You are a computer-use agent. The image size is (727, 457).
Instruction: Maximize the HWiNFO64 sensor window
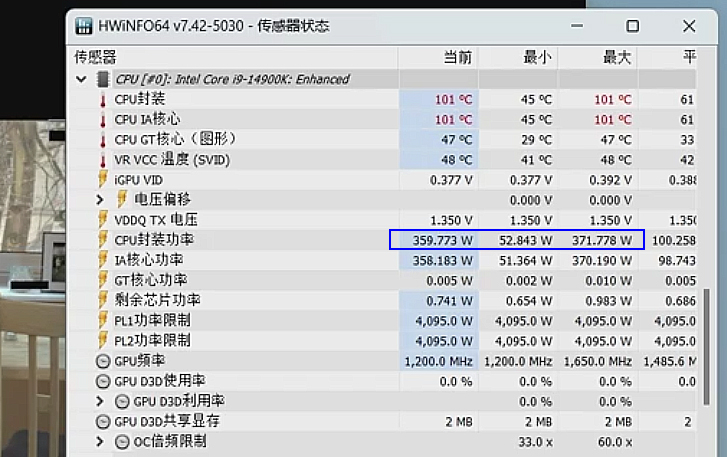point(632,25)
